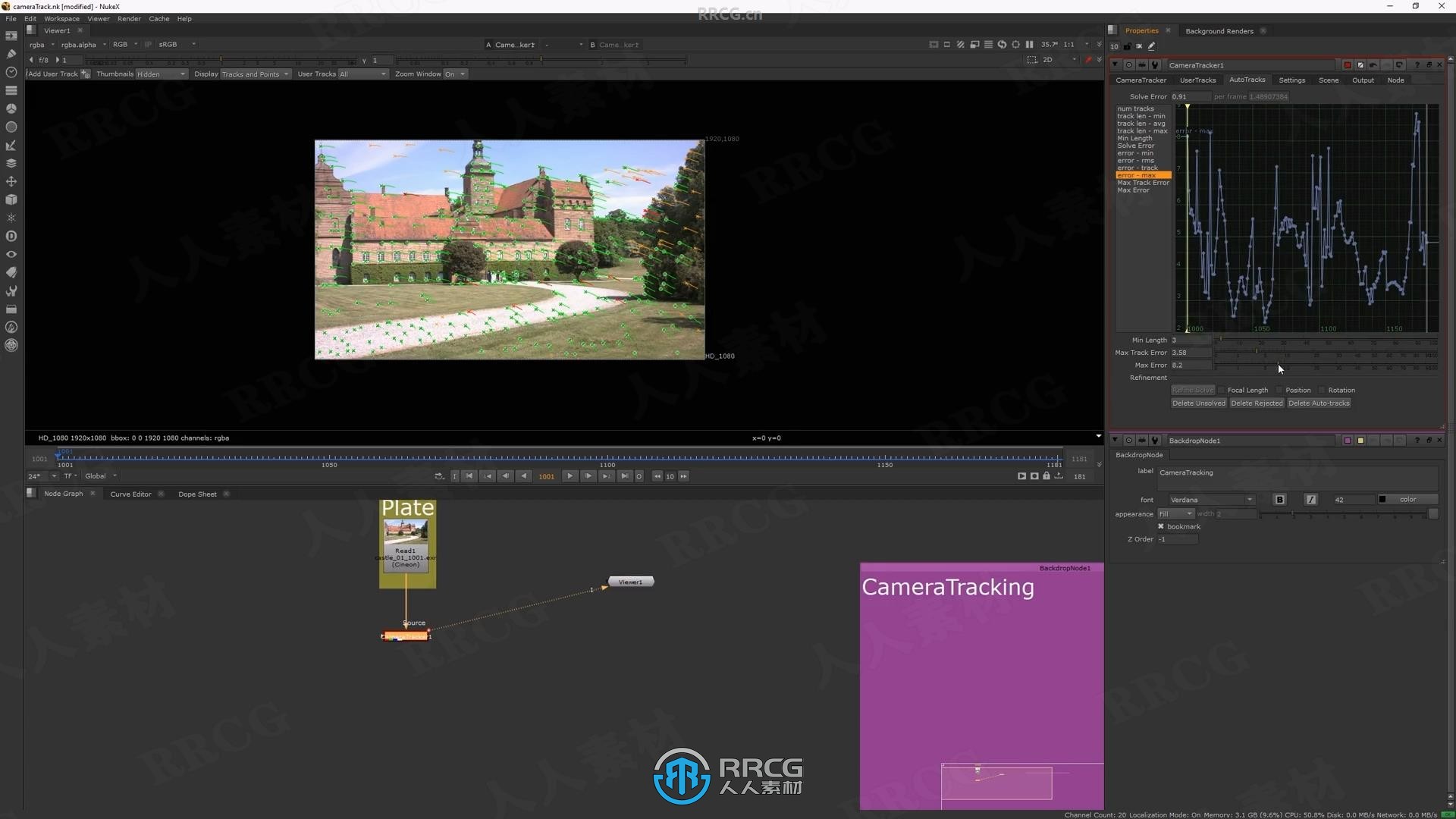Switch to the Curve Editor tab
This screenshot has height=819, width=1456.
[130, 494]
